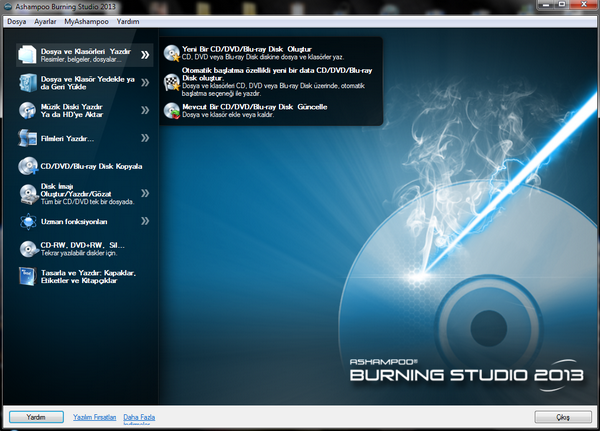
Task: Click the Çıkış button
Action: (x=563, y=416)
